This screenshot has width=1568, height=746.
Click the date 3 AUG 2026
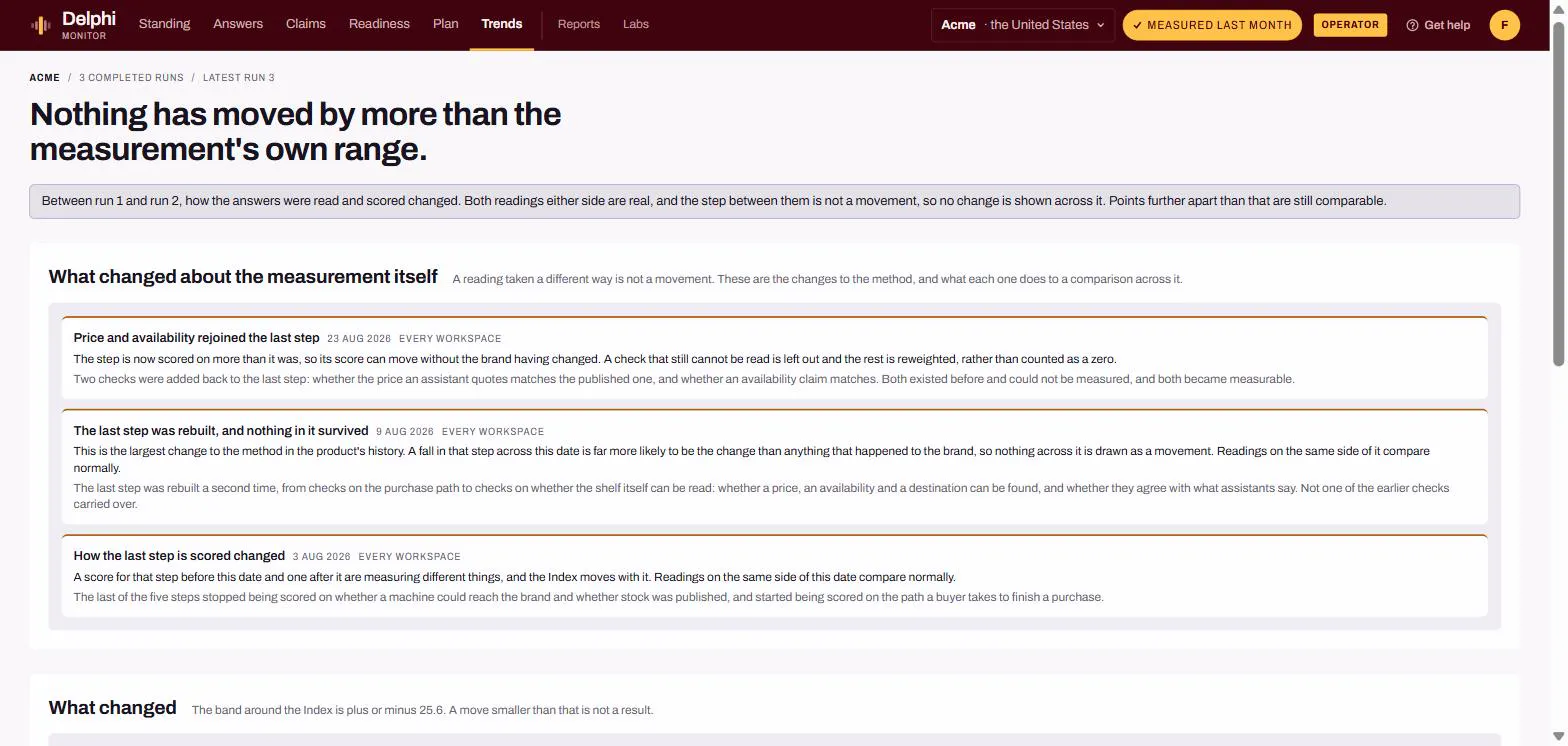322,557
